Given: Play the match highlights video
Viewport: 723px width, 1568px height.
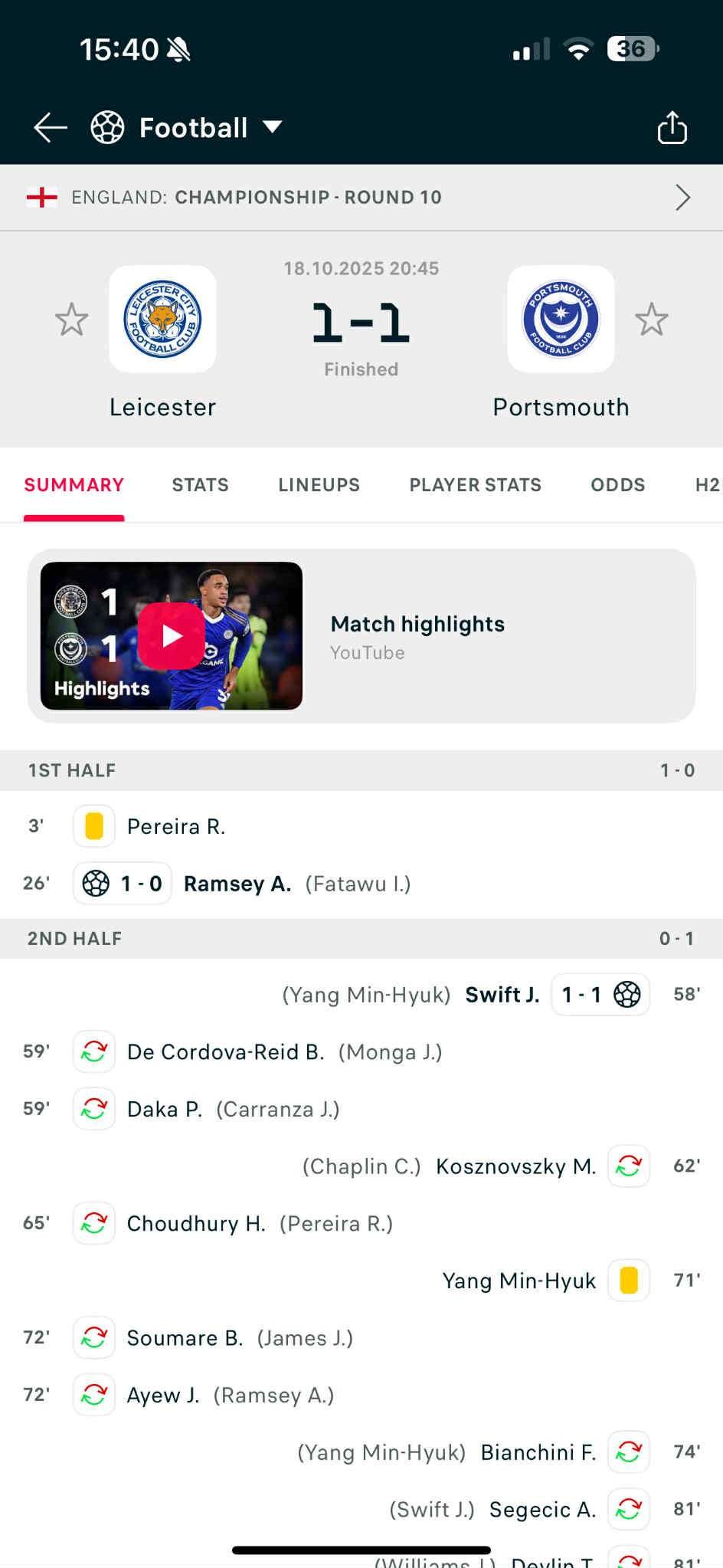Looking at the screenshot, I should [x=172, y=635].
